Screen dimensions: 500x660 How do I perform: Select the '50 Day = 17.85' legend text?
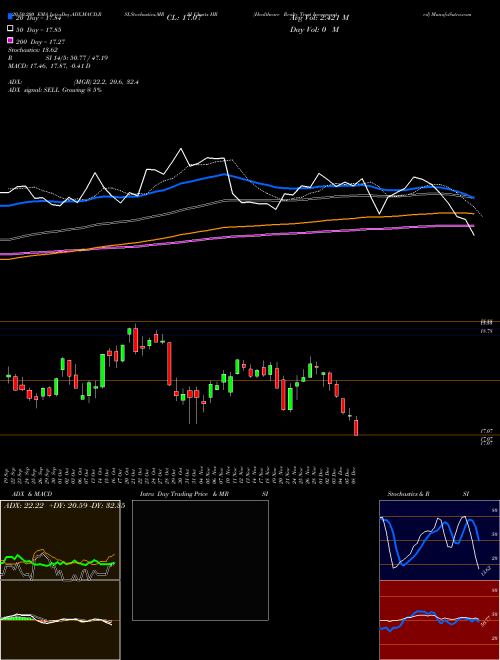(38, 30)
